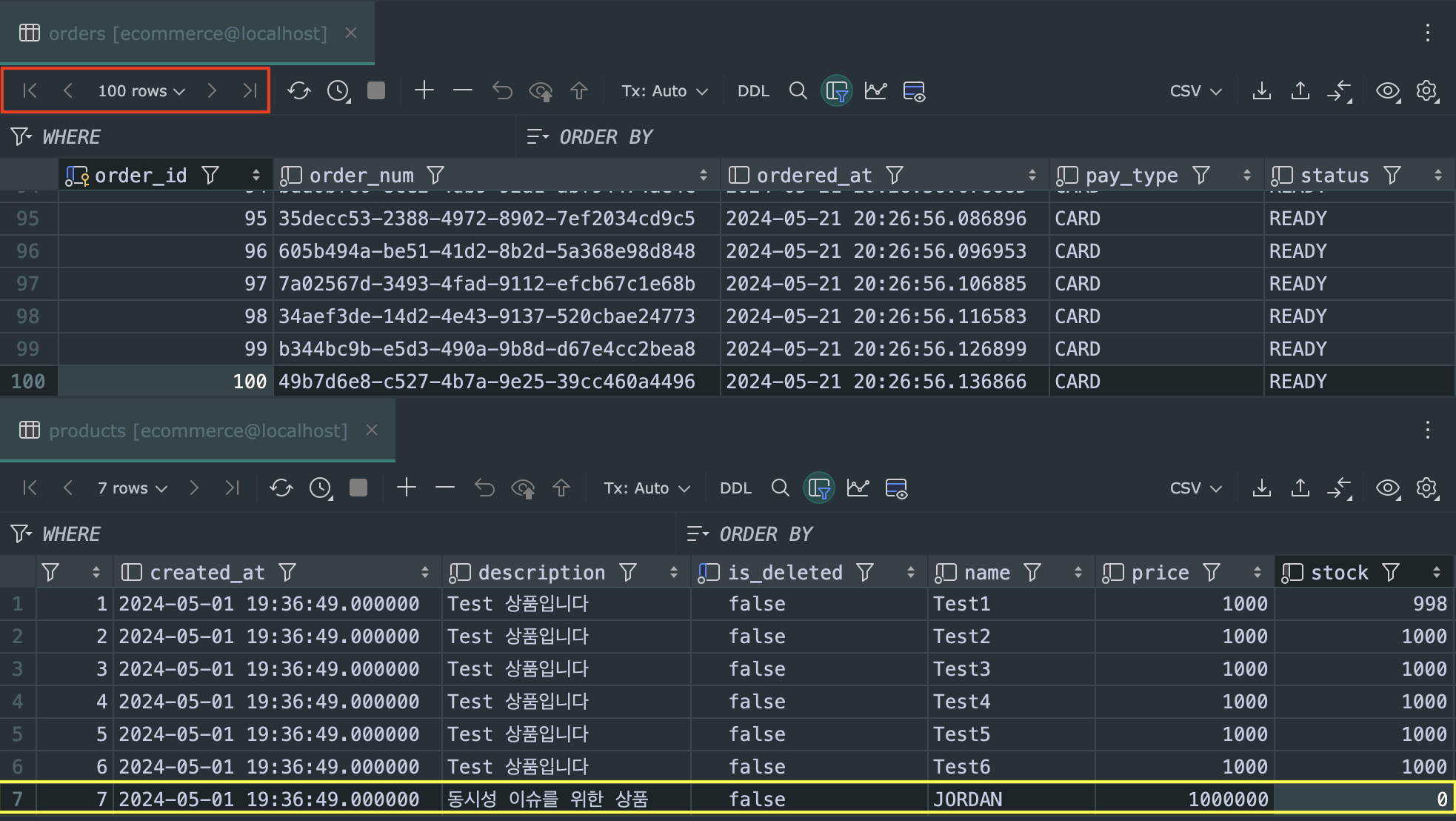Add a new row in orders table
Screen dimensions: 1456x821
[x=424, y=90]
